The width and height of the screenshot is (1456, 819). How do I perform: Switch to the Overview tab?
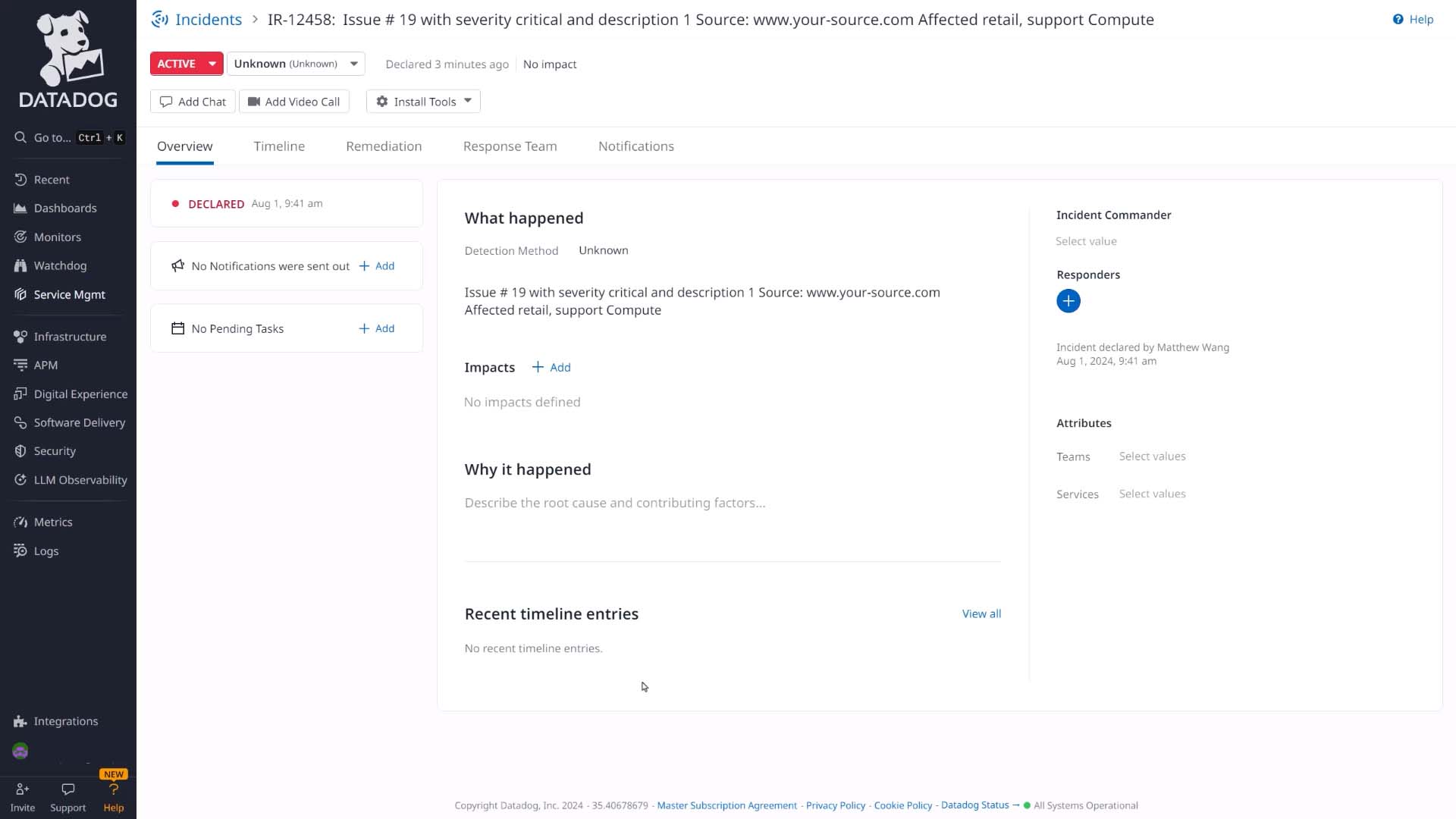pyautogui.click(x=185, y=146)
